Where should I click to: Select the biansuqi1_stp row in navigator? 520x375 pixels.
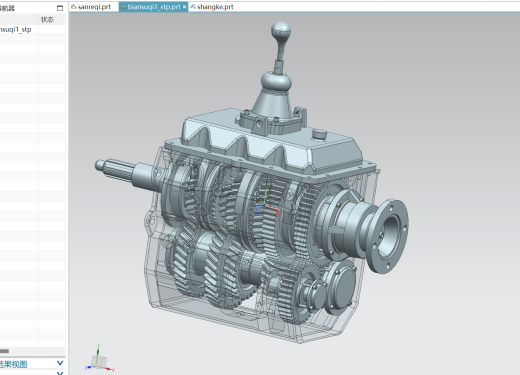pos(32,29)
